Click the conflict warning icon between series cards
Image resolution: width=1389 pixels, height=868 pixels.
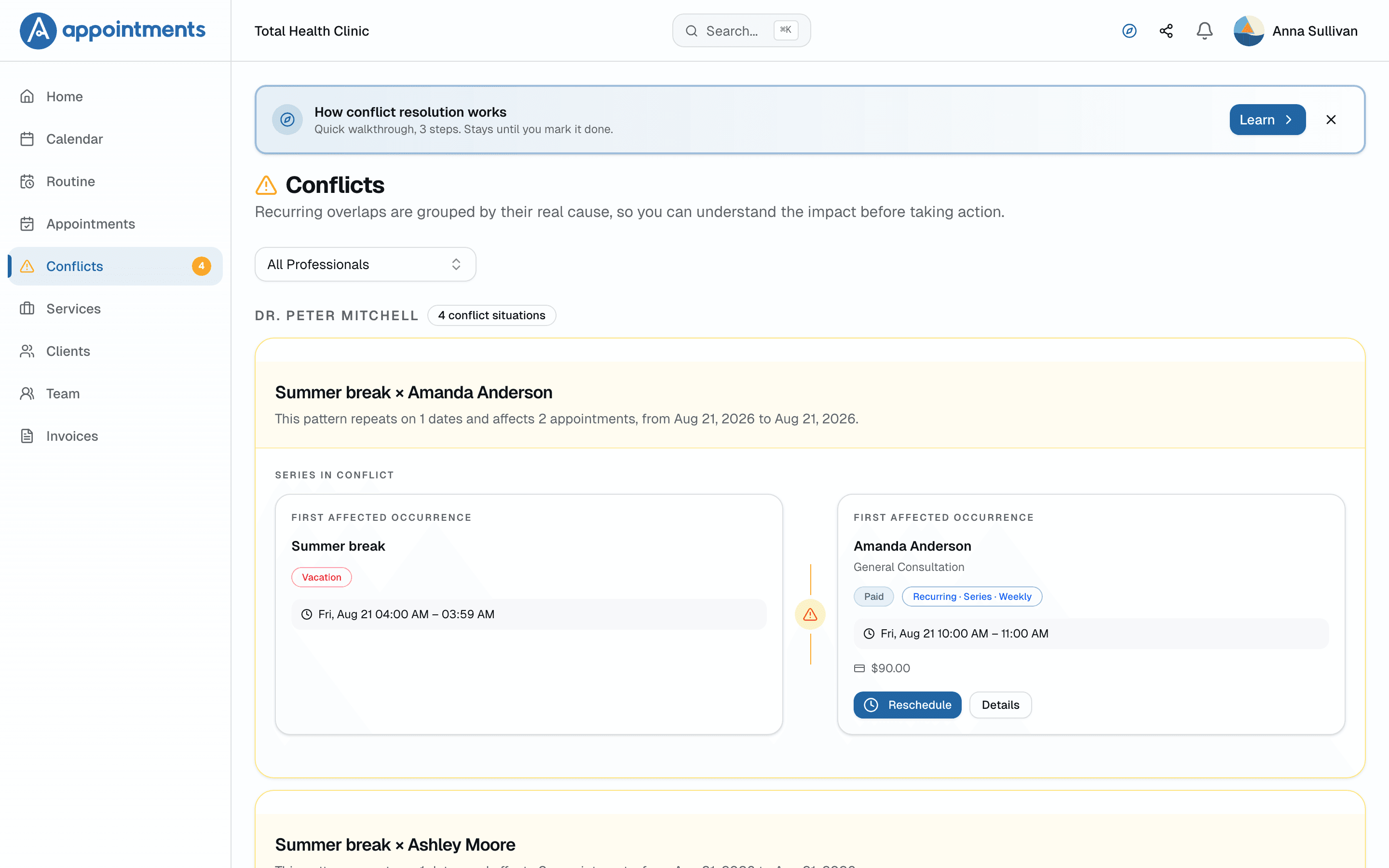coord(810,614)
